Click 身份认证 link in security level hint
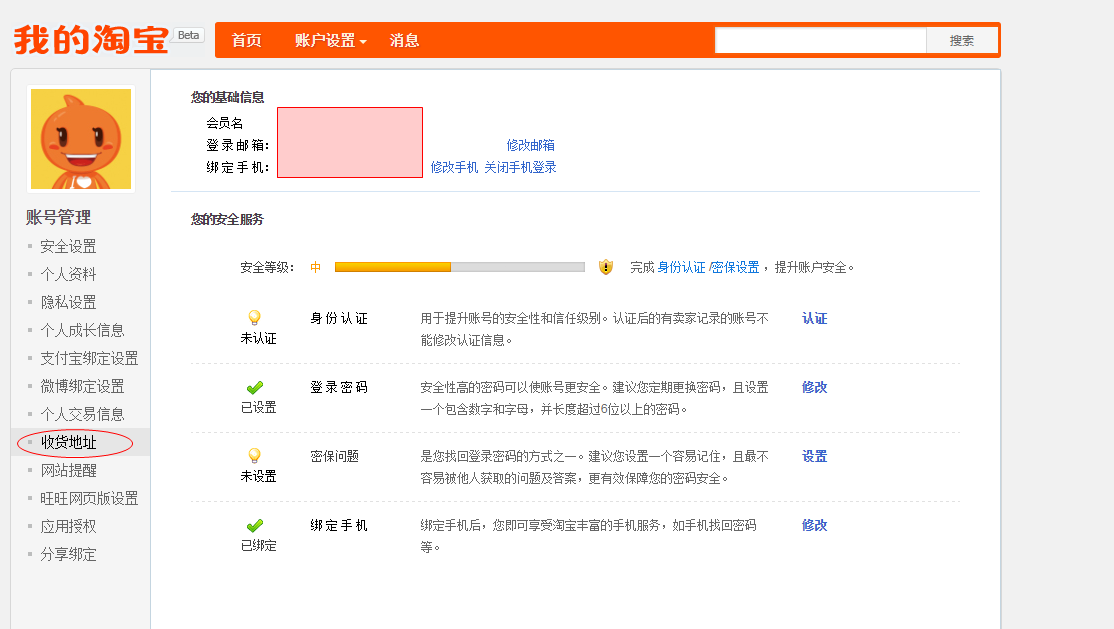1114x629 pixels. pos(681,267)
